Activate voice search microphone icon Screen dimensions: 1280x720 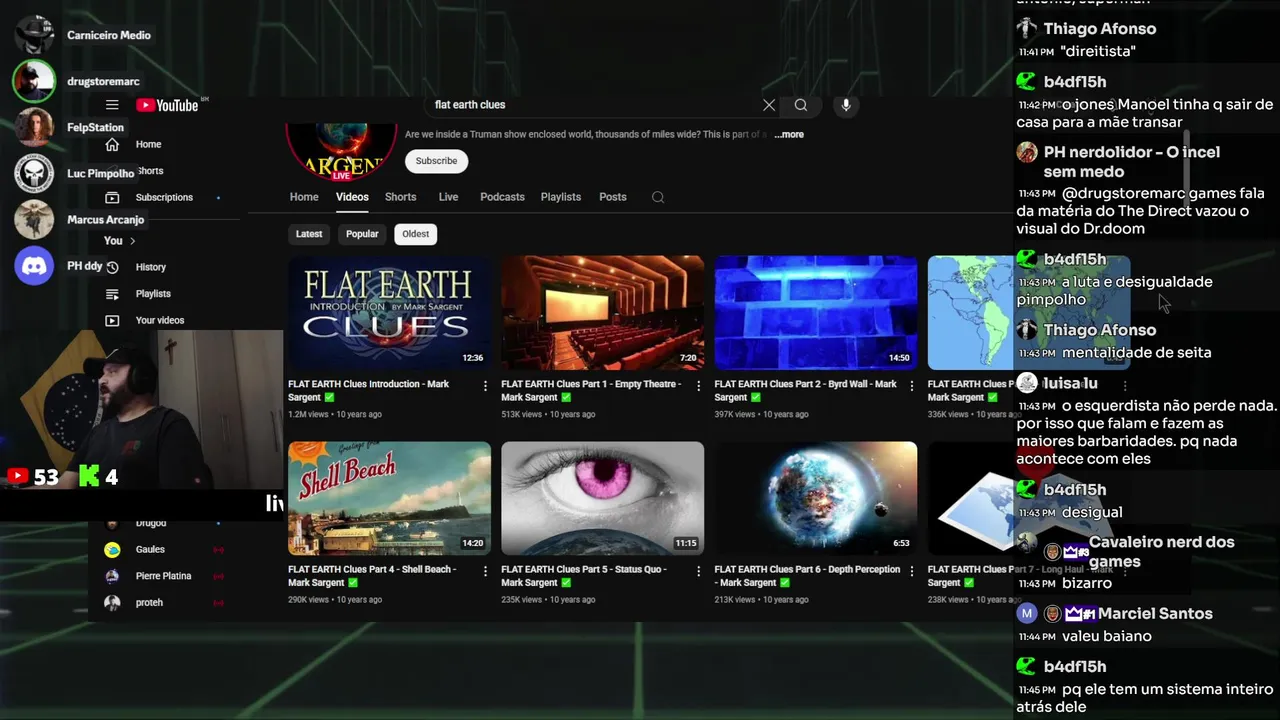(846, 105)
